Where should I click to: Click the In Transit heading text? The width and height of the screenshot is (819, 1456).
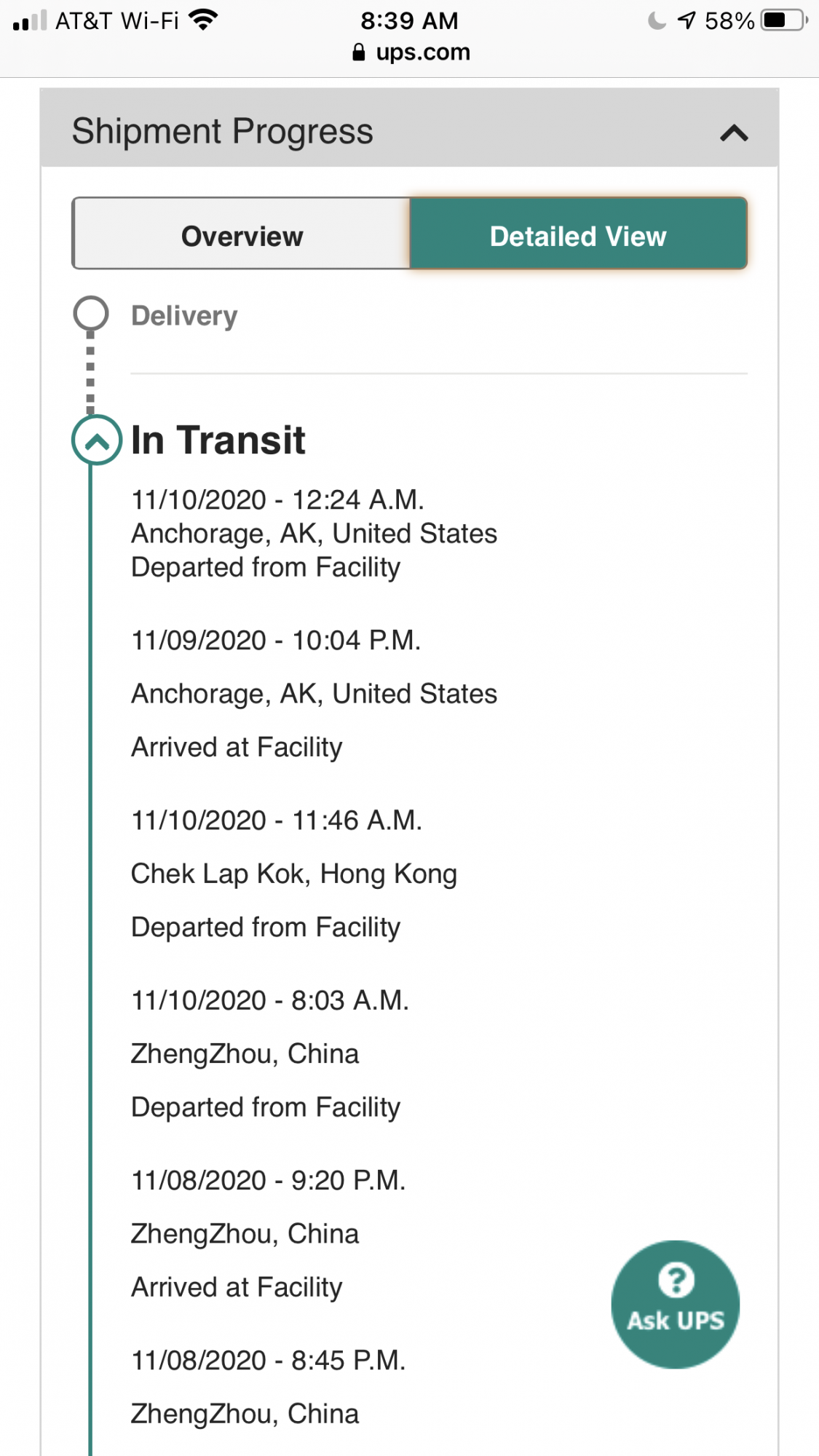tap(218, 440)
